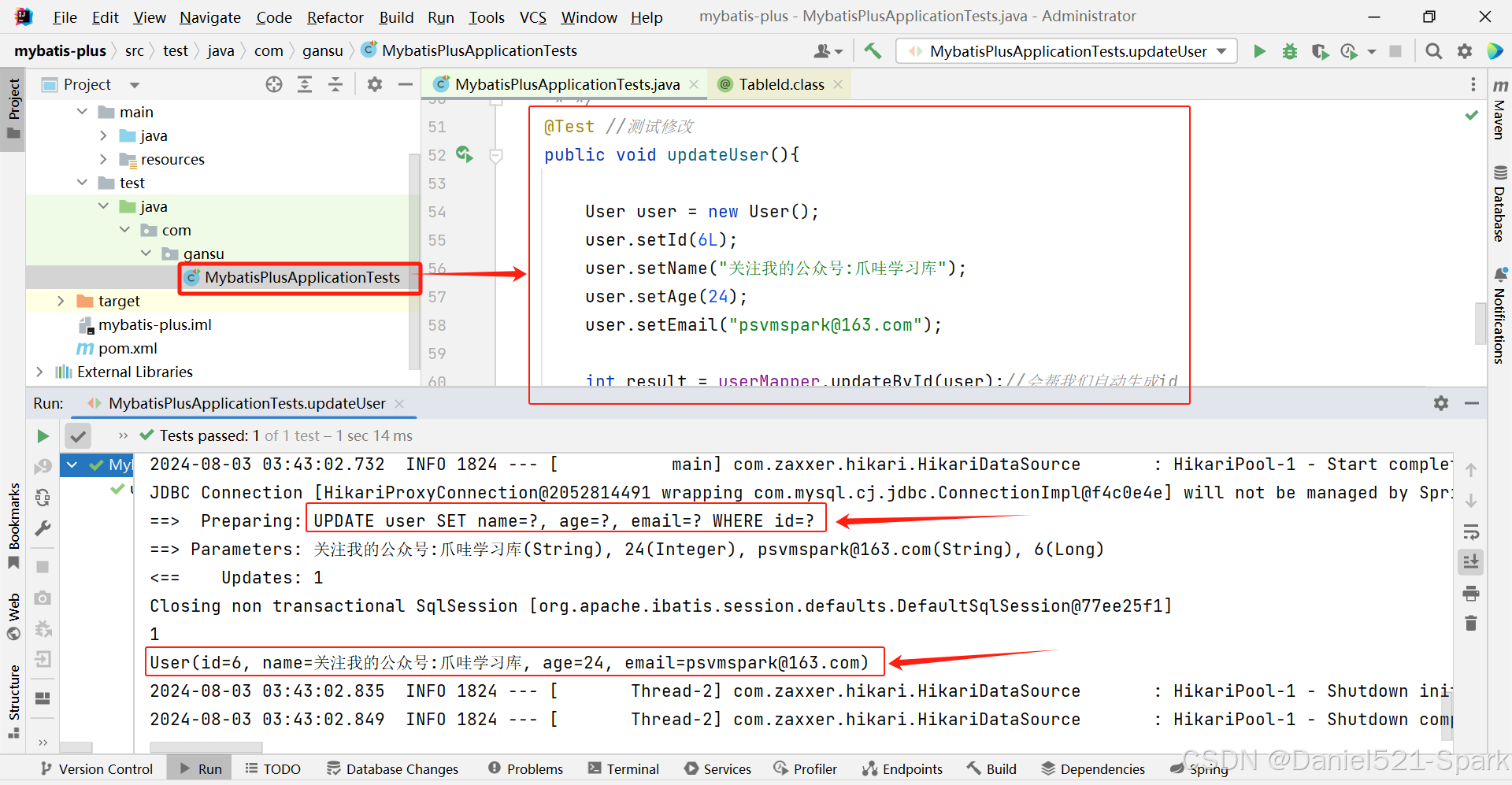The width and height of the screenshot is (1512, 785).
Task: Collapse the test results root node
Action: 72,465
